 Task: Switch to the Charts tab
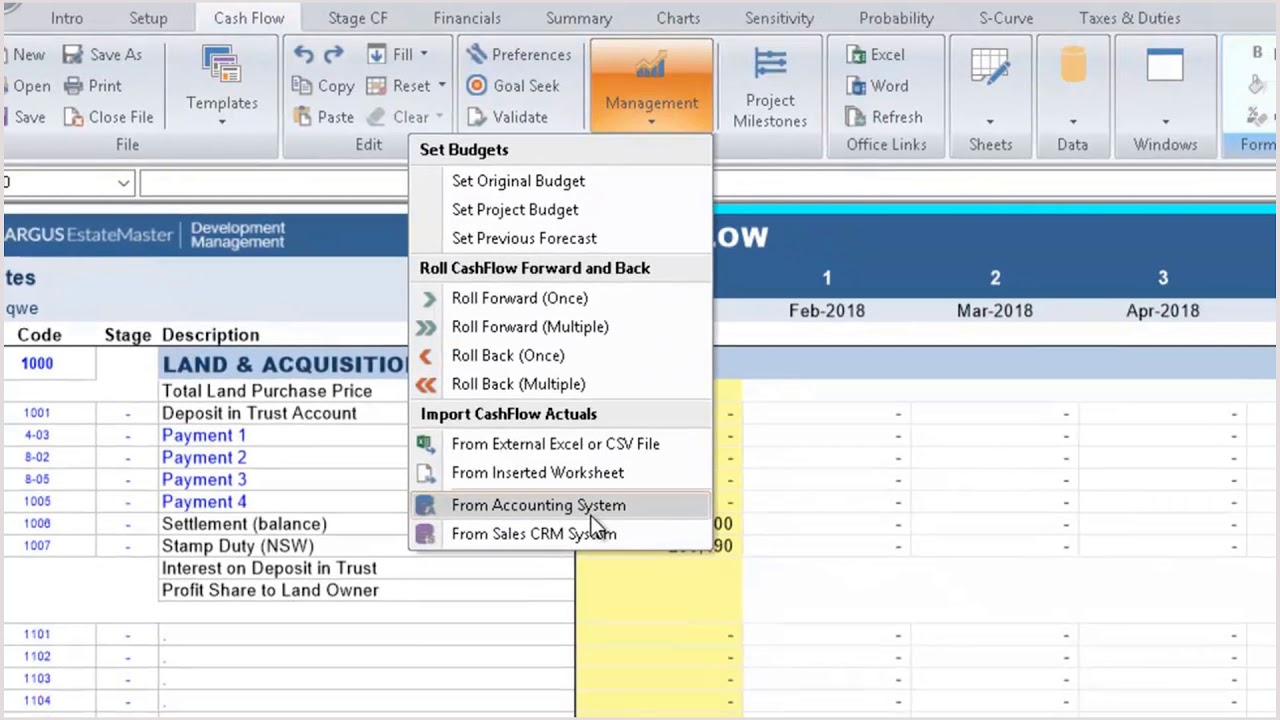(678, 18)
